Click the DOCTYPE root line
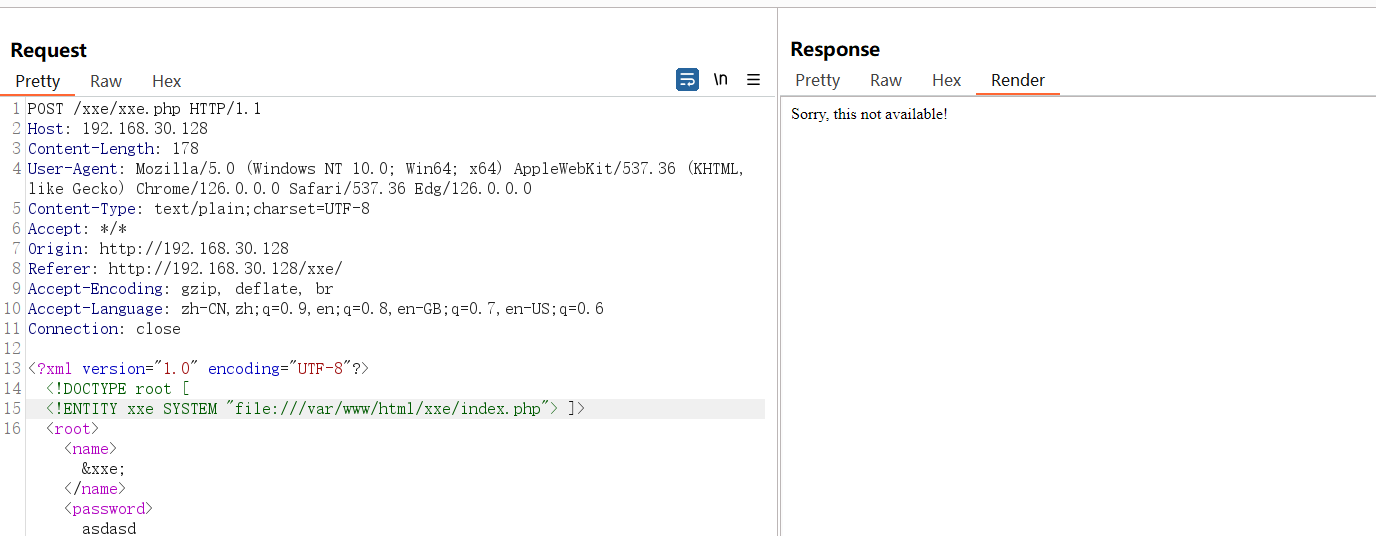 click(118, 388)
